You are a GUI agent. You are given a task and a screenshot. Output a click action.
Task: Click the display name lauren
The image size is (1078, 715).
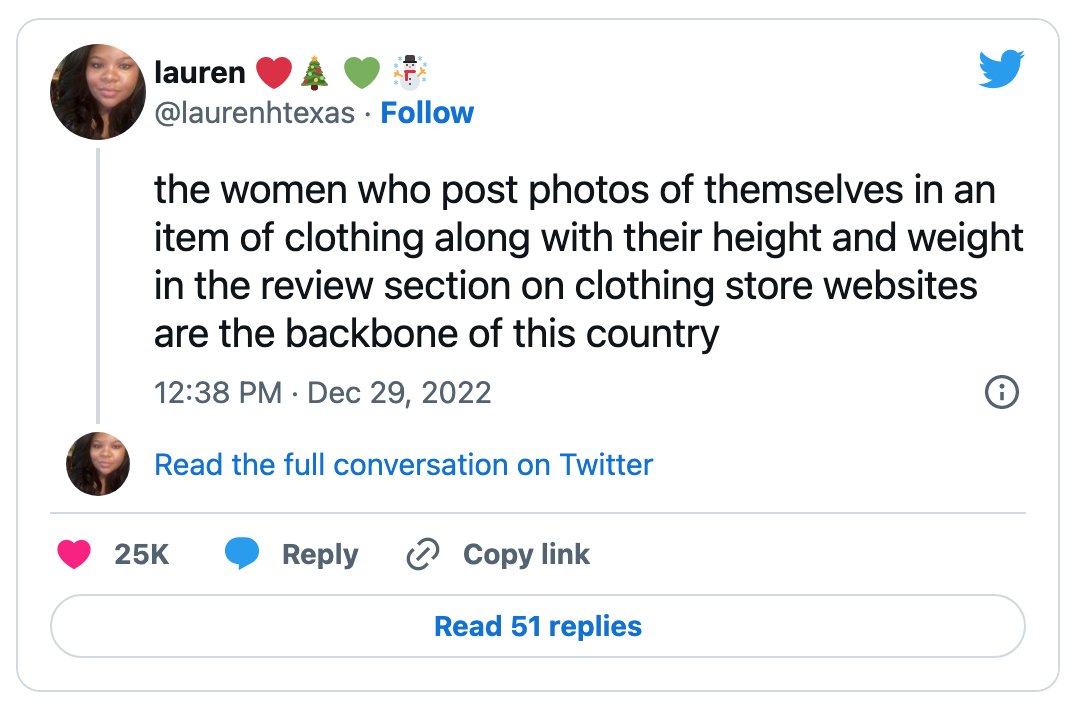199,72
